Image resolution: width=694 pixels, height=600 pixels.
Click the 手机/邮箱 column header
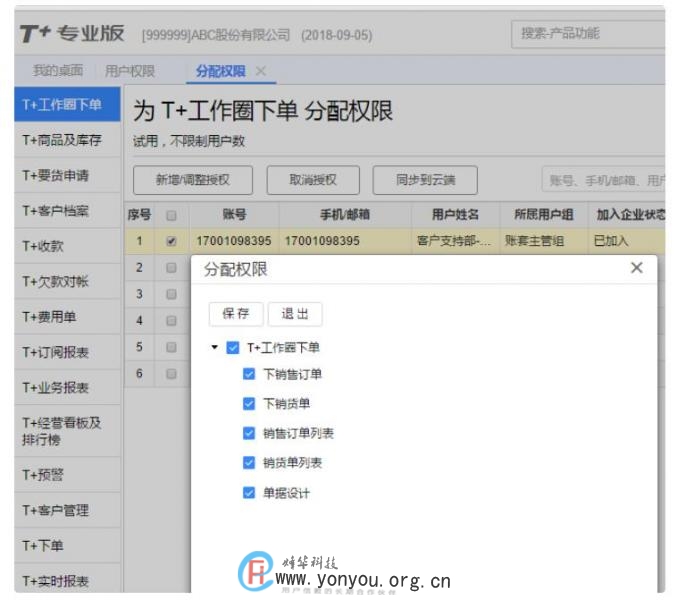point(345,215)
